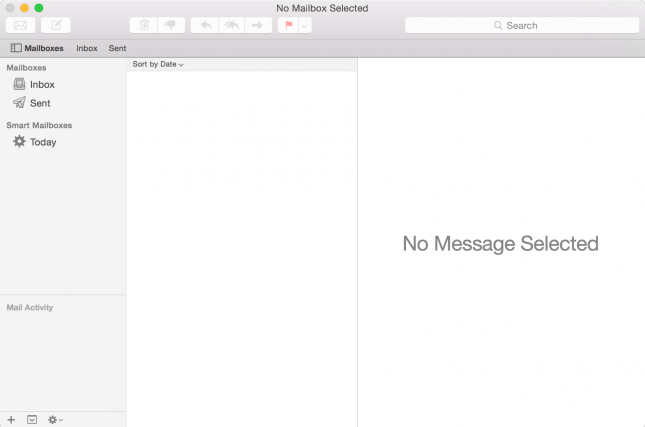The width and height of the screenshot is (645, 427).
Task: Open the Sort by Date dropdown
Action: (158, 64)
